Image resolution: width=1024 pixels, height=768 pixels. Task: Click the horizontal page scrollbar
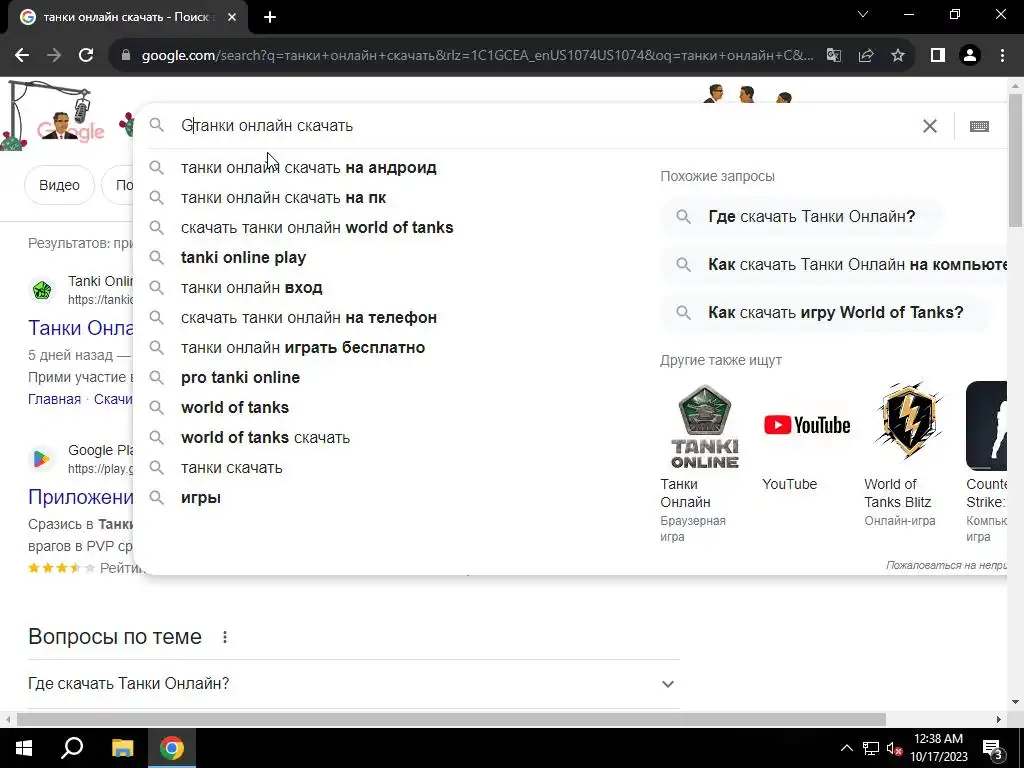[x=451, y=719]
